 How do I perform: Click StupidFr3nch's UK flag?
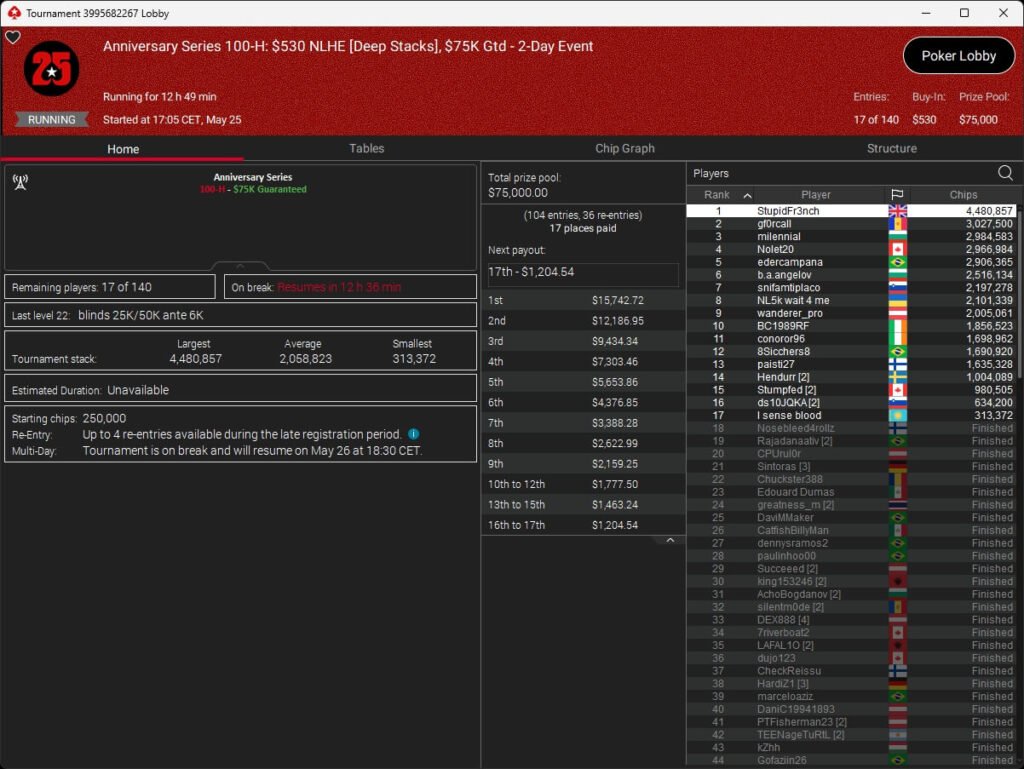[x=897, y=211]
